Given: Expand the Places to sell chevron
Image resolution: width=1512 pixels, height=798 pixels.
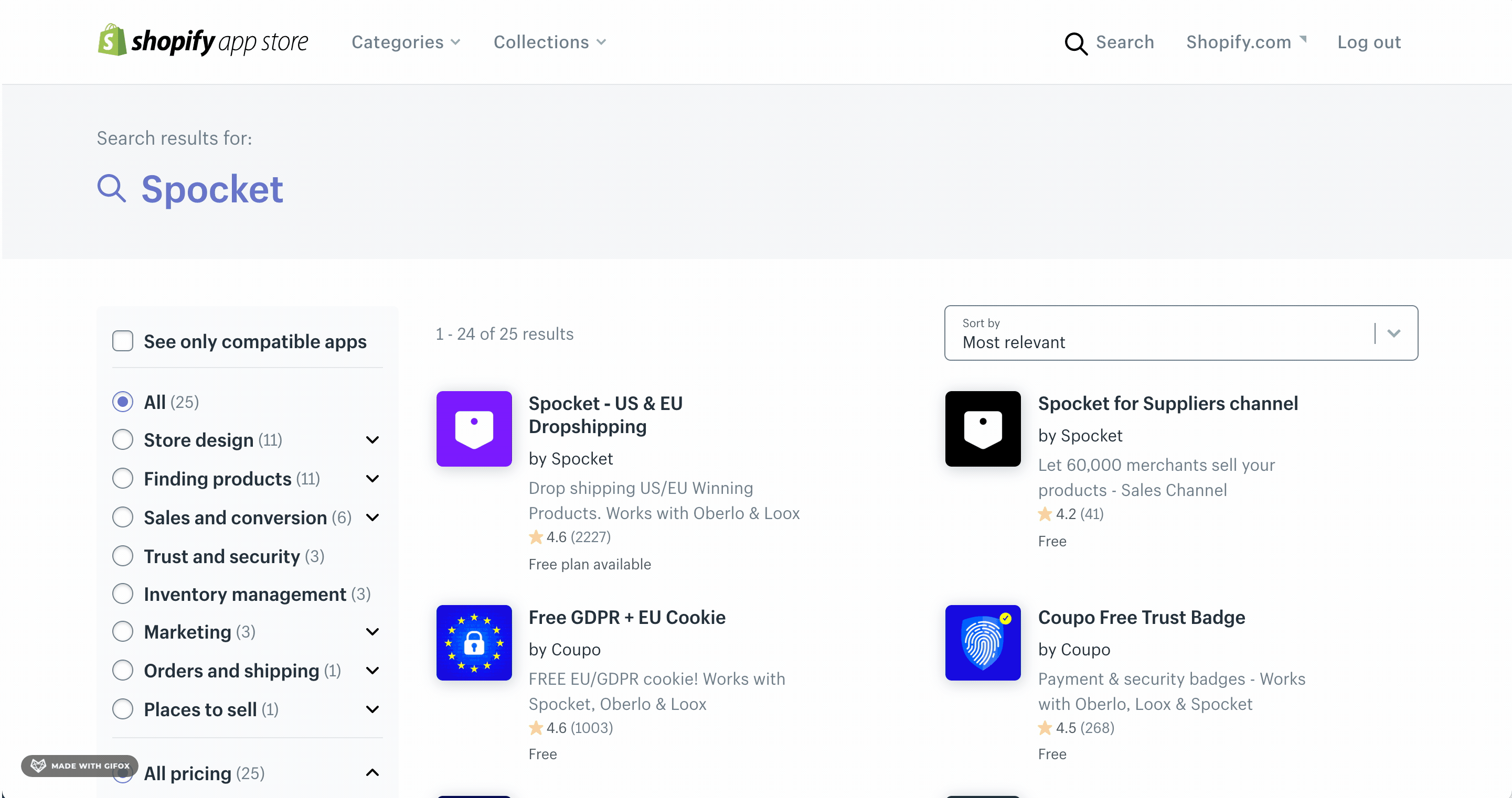Looking at the screenshot, I should [372, 709].
